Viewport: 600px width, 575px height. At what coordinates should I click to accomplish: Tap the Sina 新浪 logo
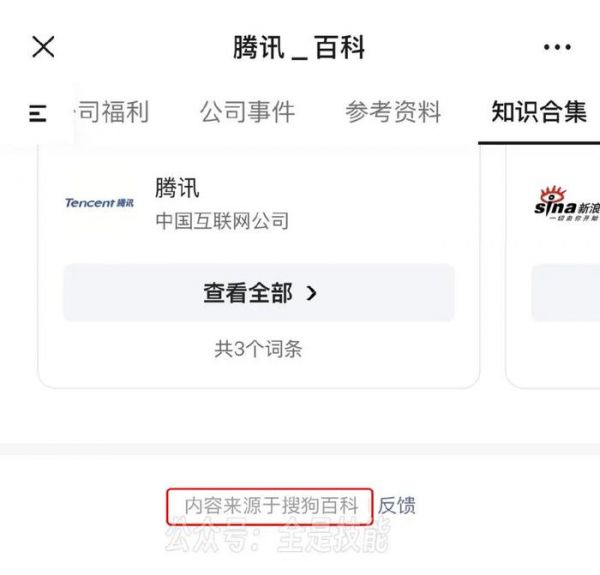567,204
